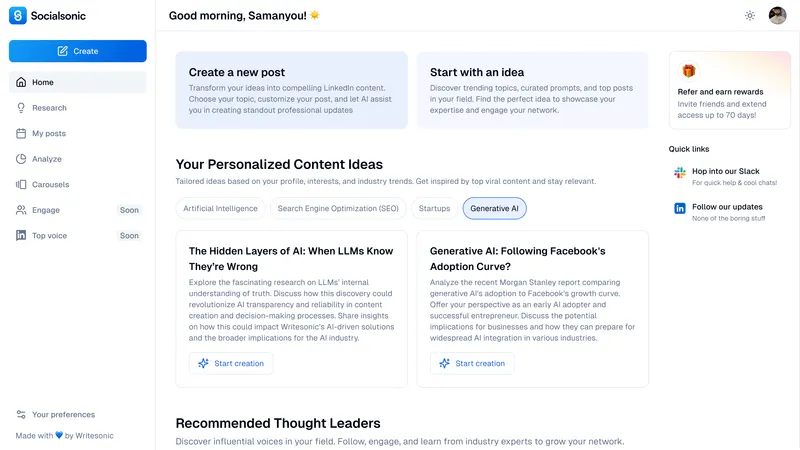Click the Top voice LinkedIn icon
The image size is (800, 450).
pos(21,235)
